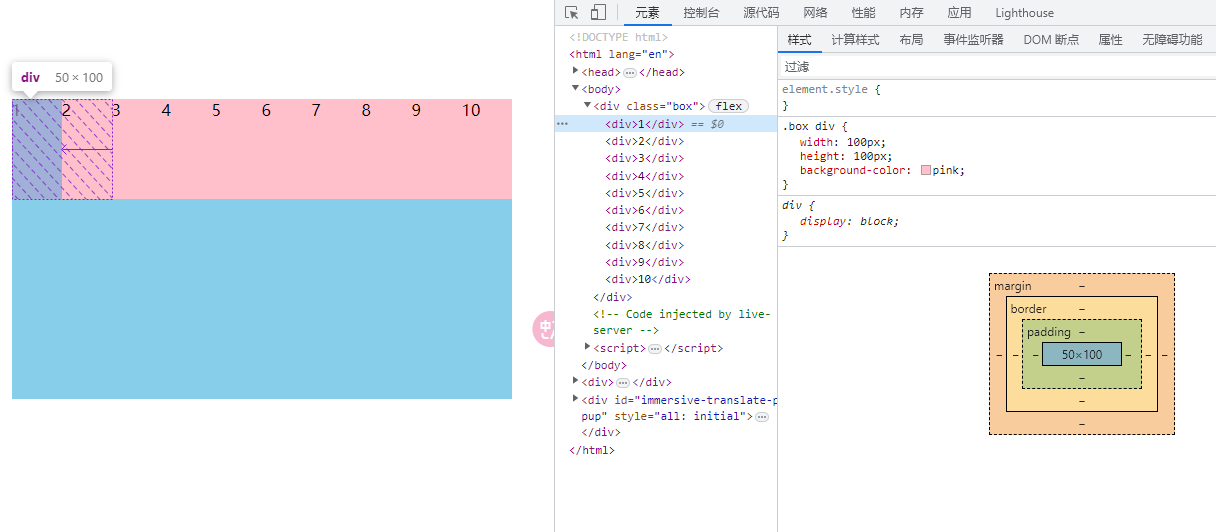Collapse the body element node

coord(575,88)
